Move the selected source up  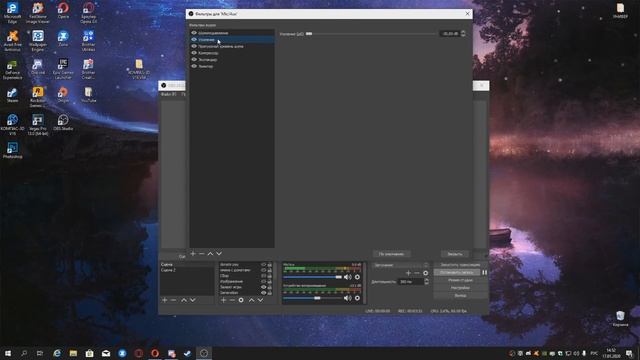pyautogui.click(x=251, y=300)
